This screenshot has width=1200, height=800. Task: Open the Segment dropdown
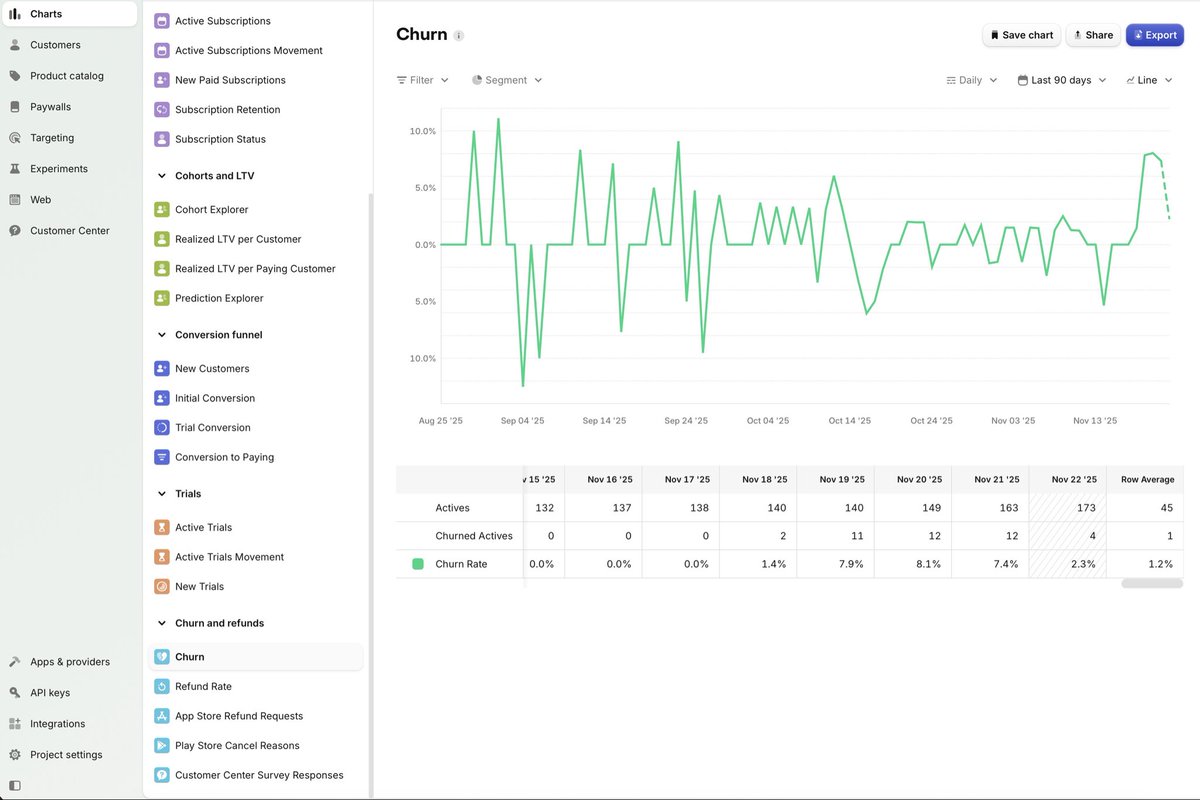(x=507, y=80)
